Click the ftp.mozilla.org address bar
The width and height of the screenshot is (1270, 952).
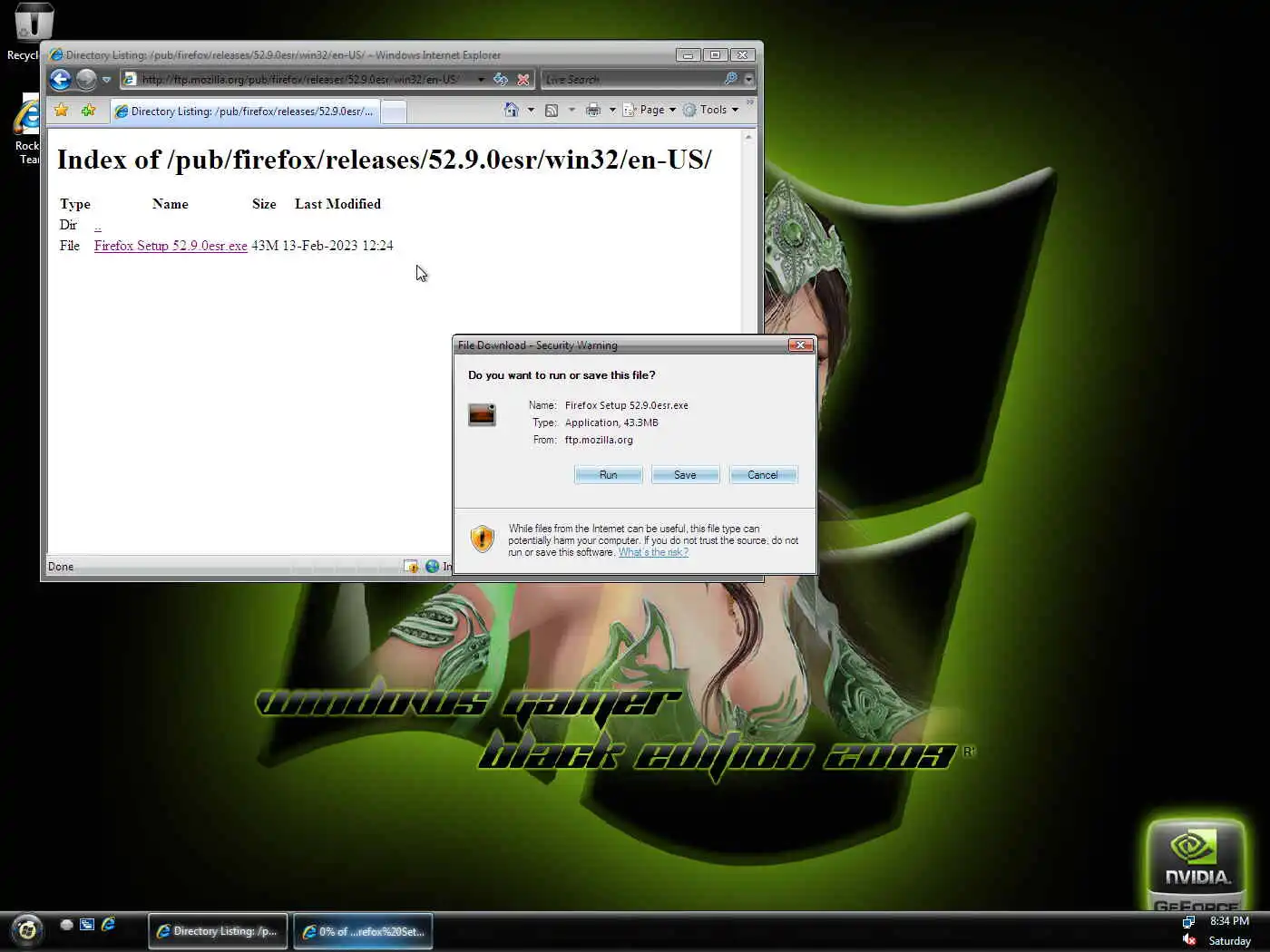tap(299, 80)
